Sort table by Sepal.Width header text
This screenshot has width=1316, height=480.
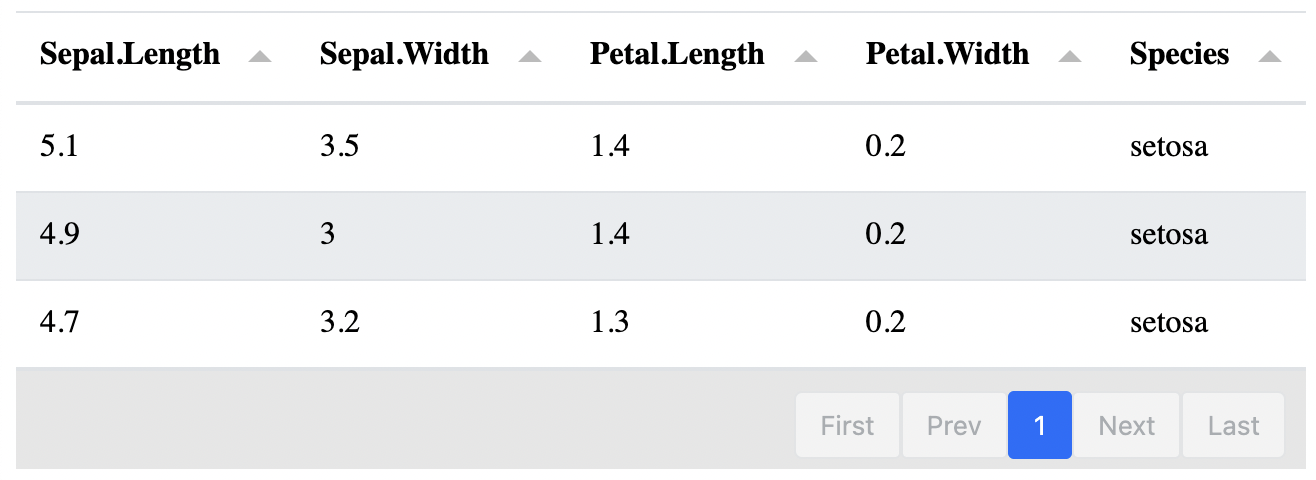[x=404, y=54]
